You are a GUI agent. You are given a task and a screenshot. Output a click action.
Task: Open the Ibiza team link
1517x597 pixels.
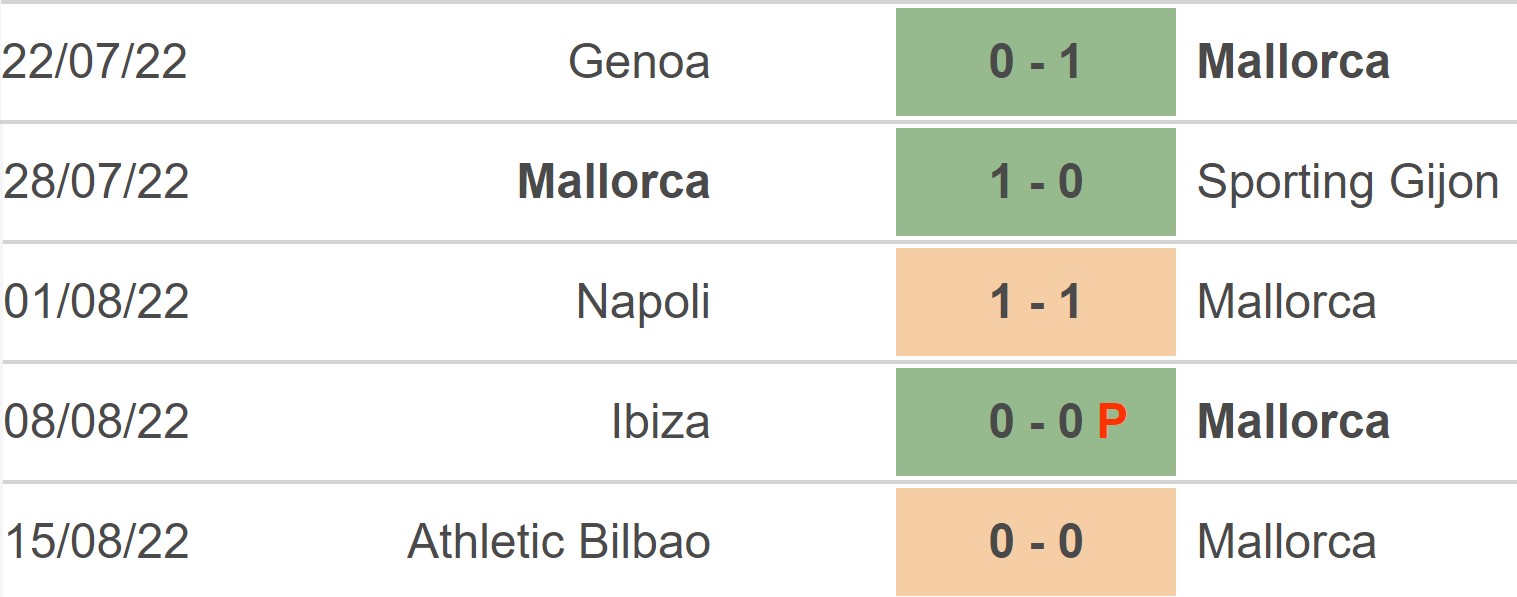[x=660, y=422]
